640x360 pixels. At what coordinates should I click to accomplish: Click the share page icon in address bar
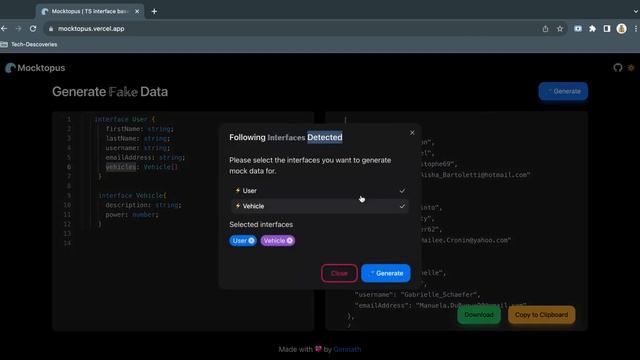[545, 29]
